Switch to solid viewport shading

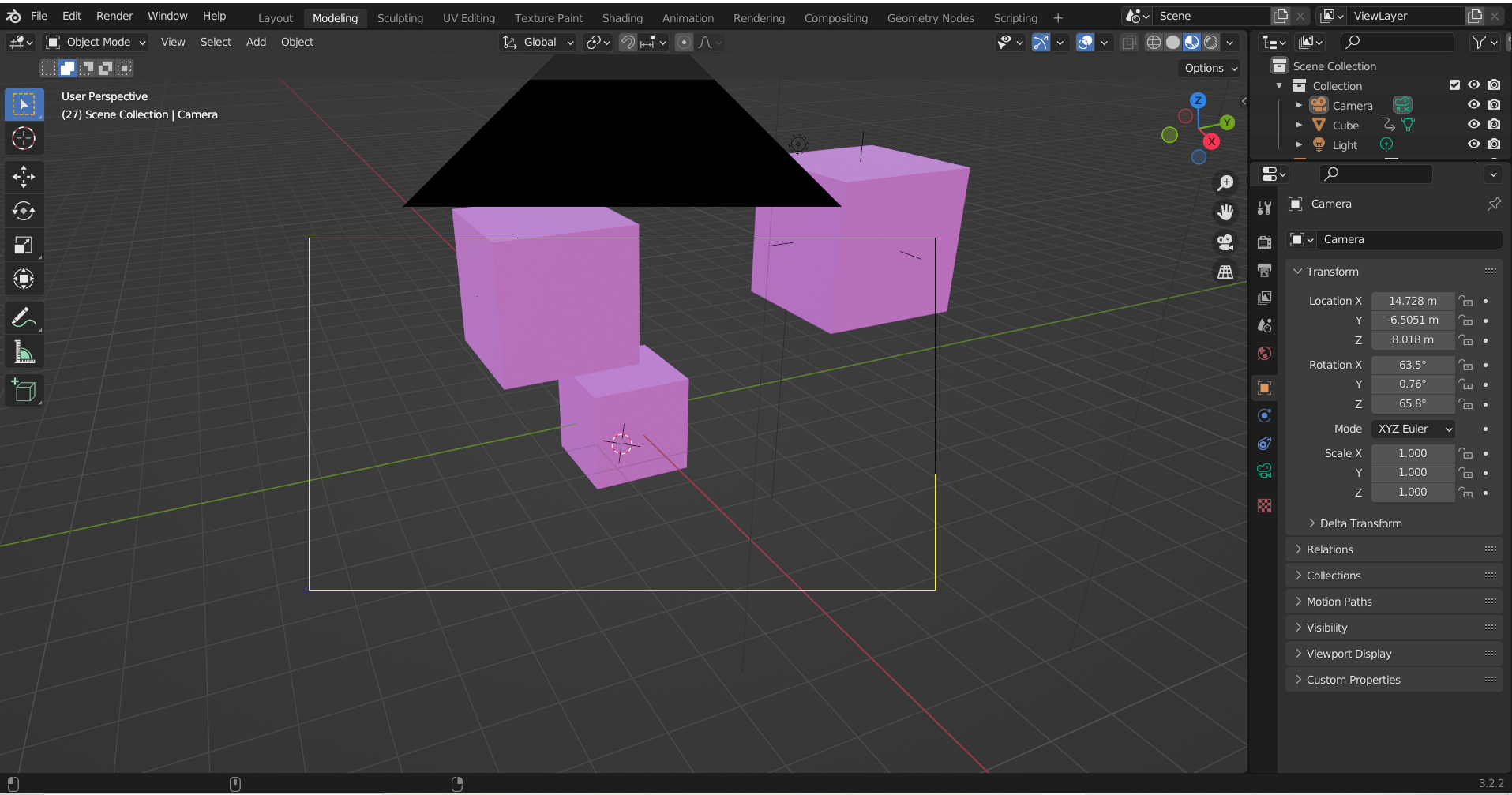click(1172, 43)
